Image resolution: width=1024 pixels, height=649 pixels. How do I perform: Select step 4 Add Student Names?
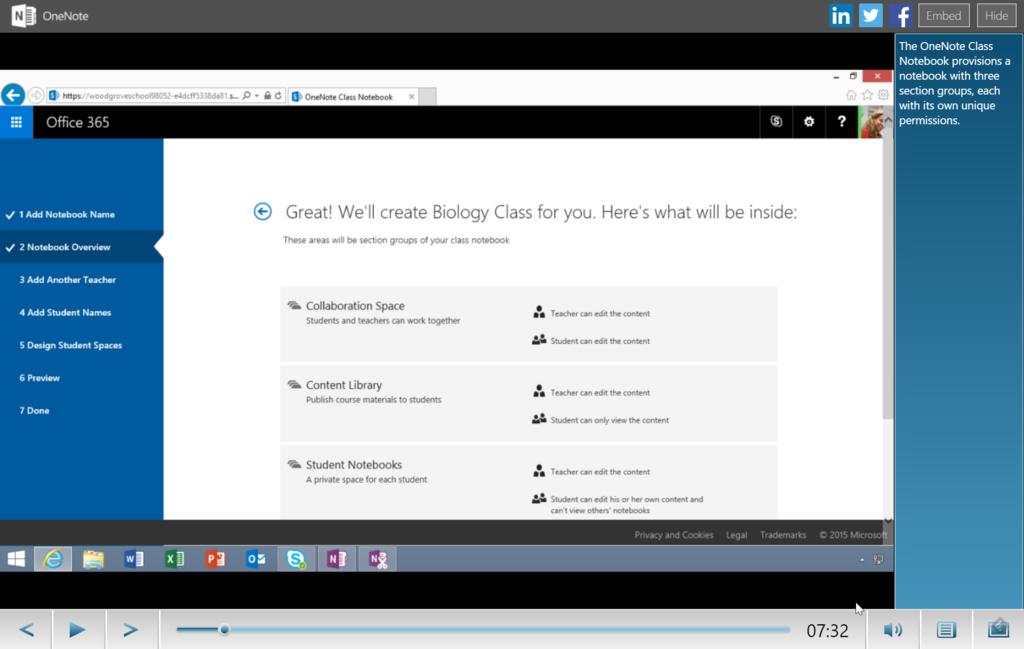65,312
